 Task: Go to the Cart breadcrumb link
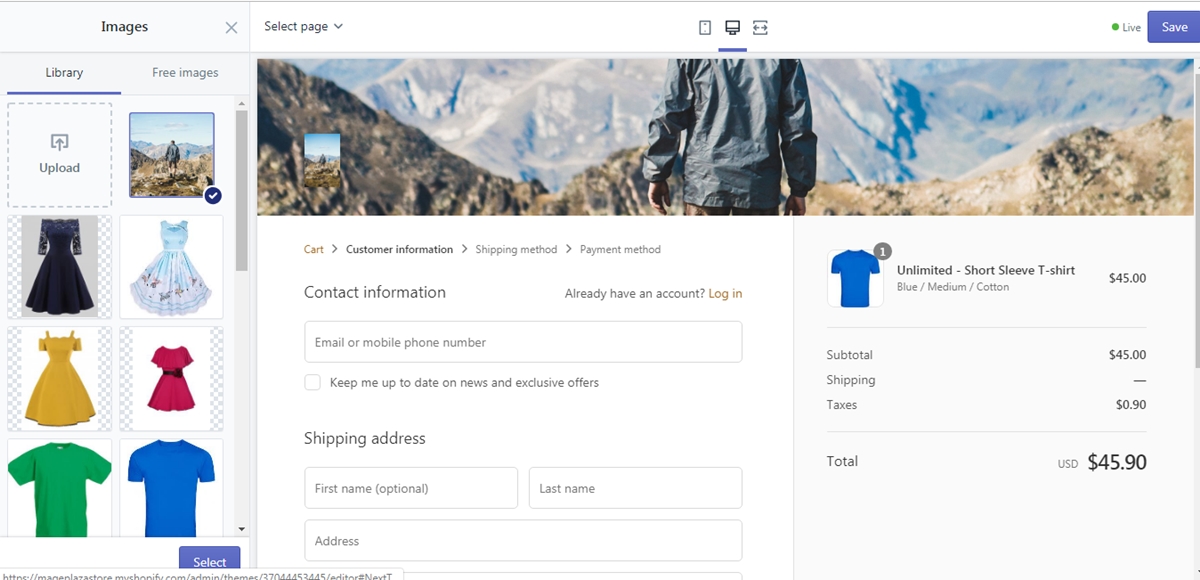tap(314, 249)
